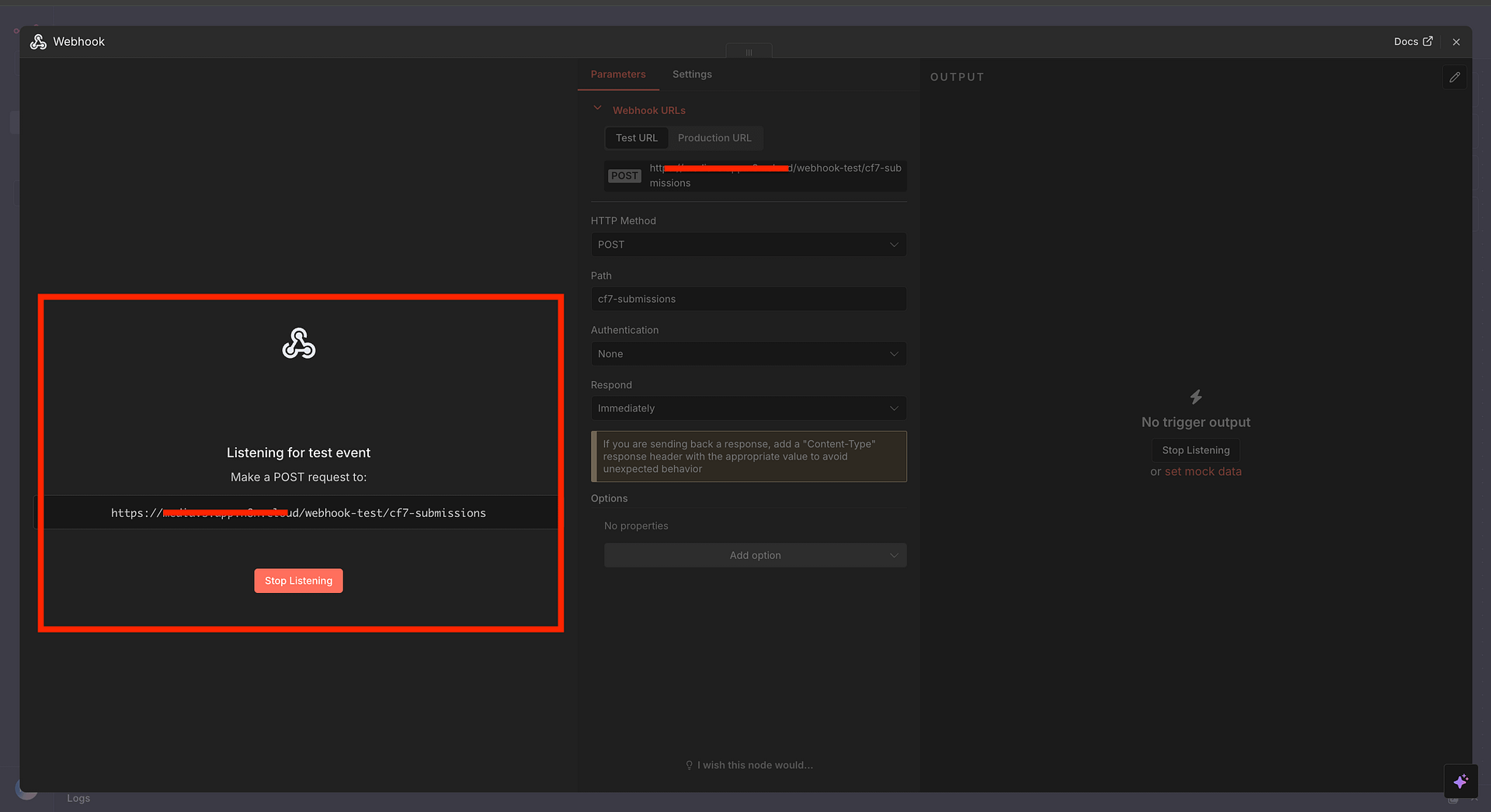Open the AI assistant sparkle button

1461,781
